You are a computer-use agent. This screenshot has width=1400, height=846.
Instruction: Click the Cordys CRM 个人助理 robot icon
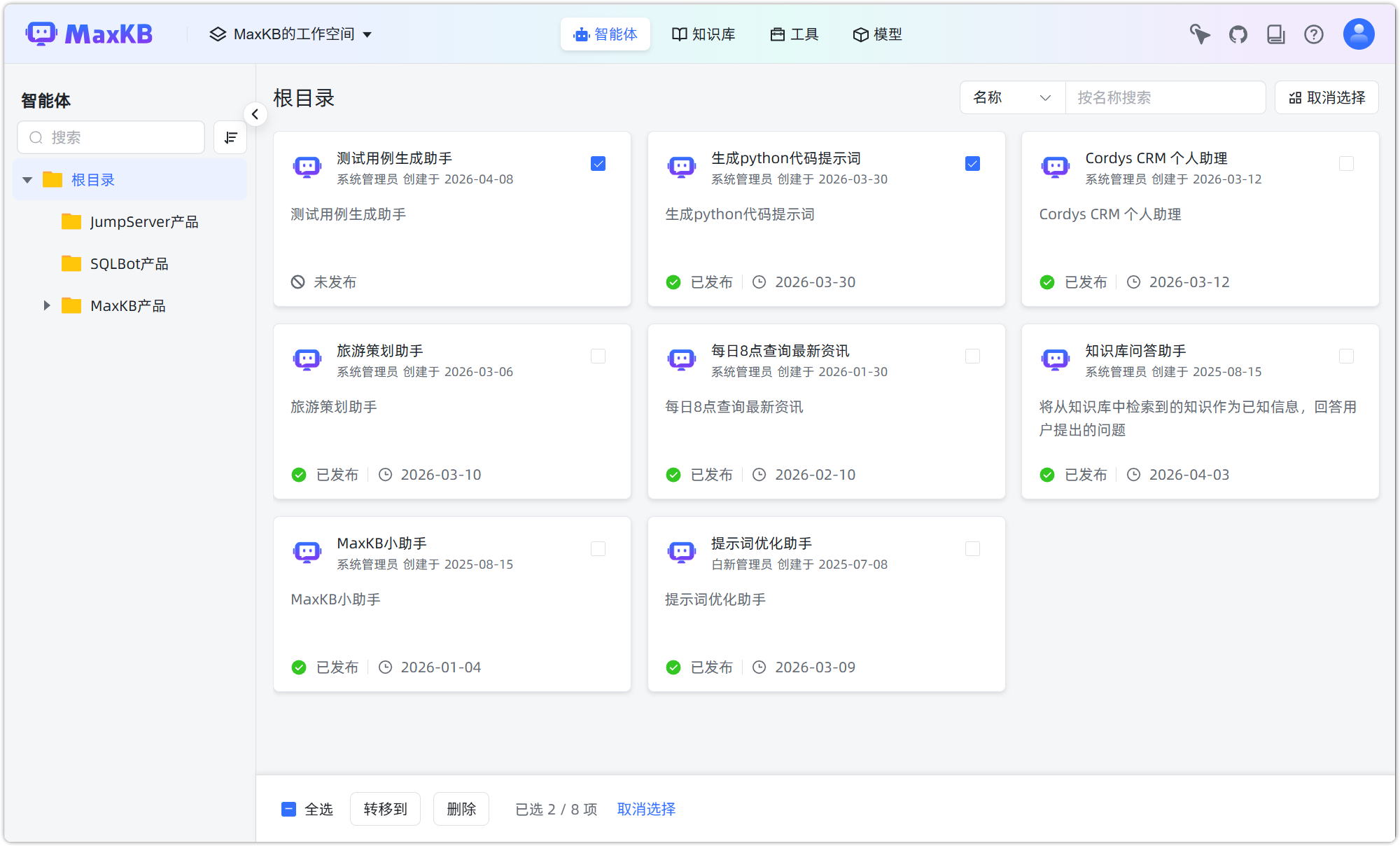(x=1056, y=167)
